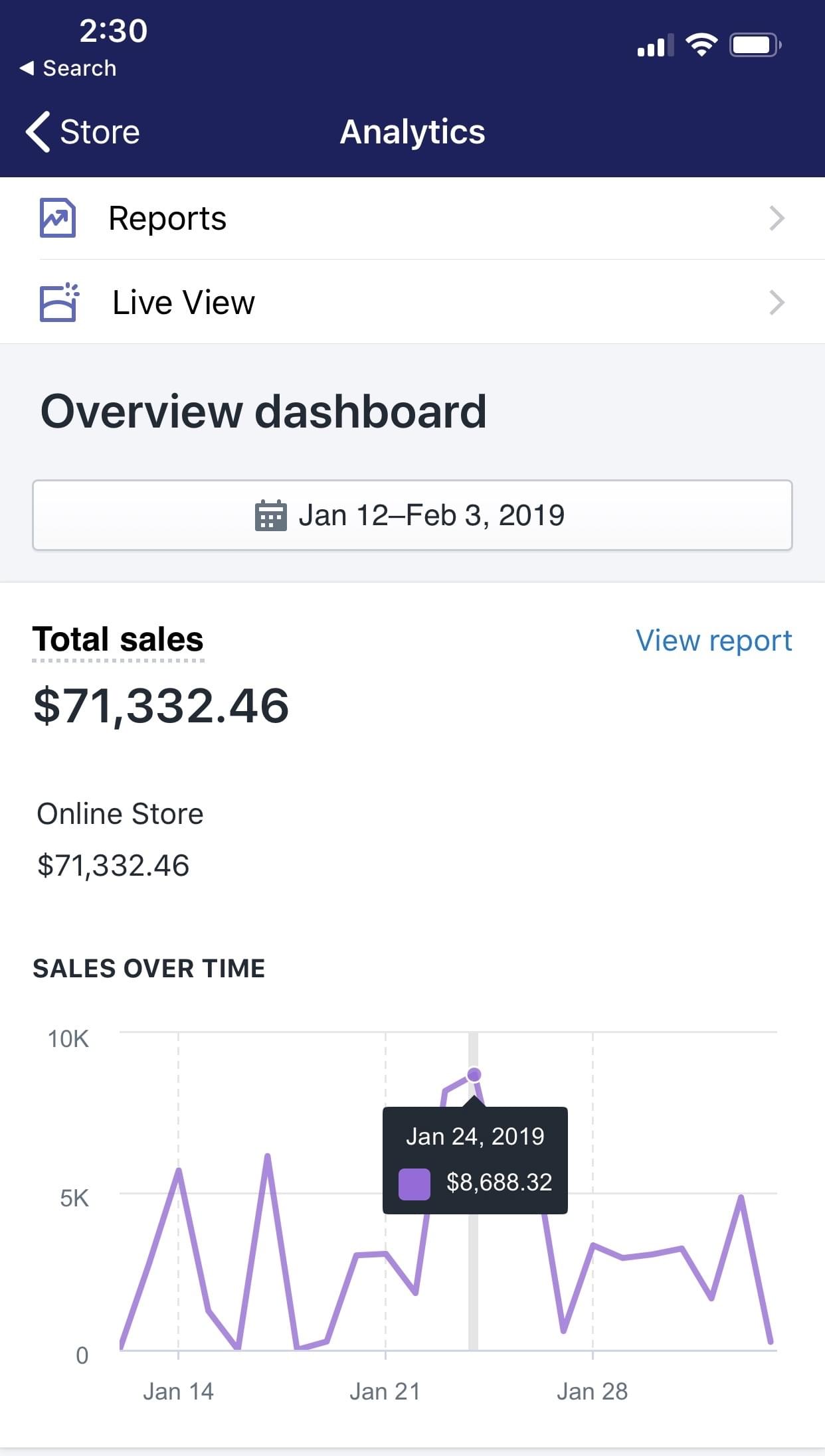Tap the cellular signal bars icon

[x=655, y=46]
